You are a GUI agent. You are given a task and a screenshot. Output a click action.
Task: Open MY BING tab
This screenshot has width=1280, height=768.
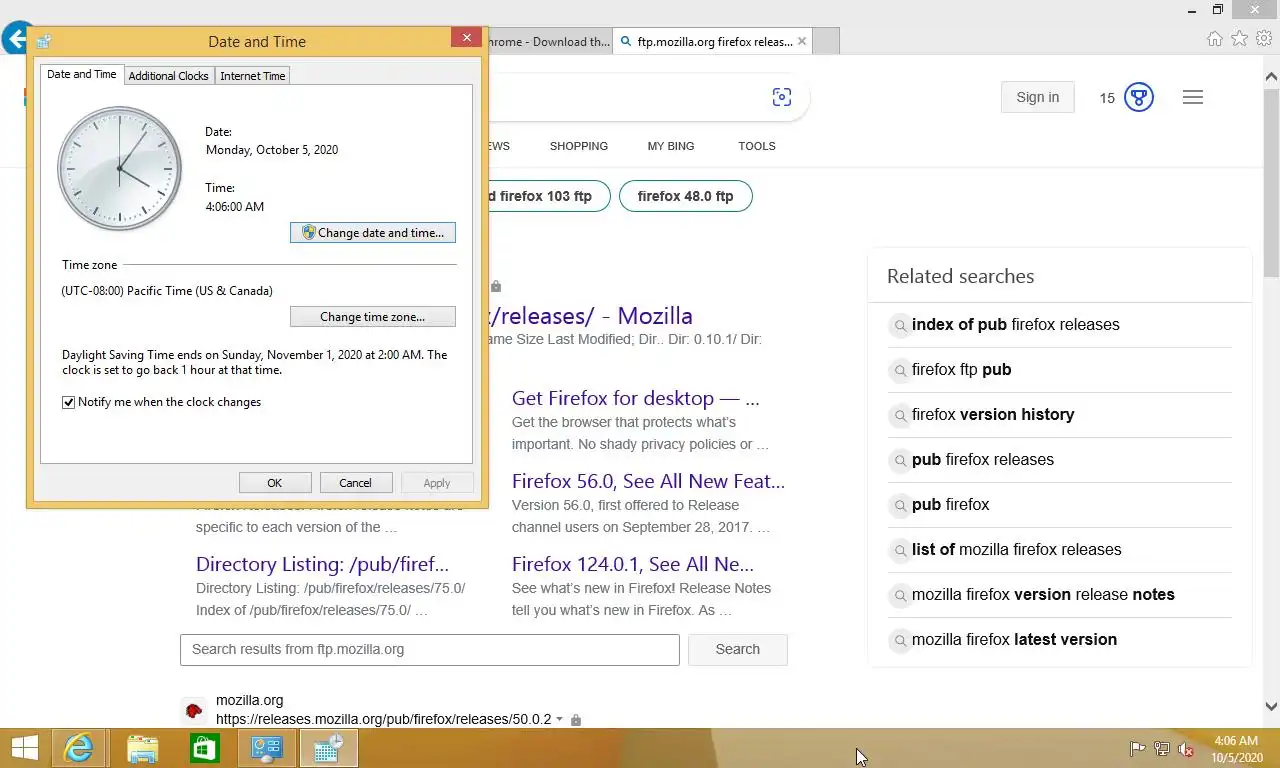671,146
